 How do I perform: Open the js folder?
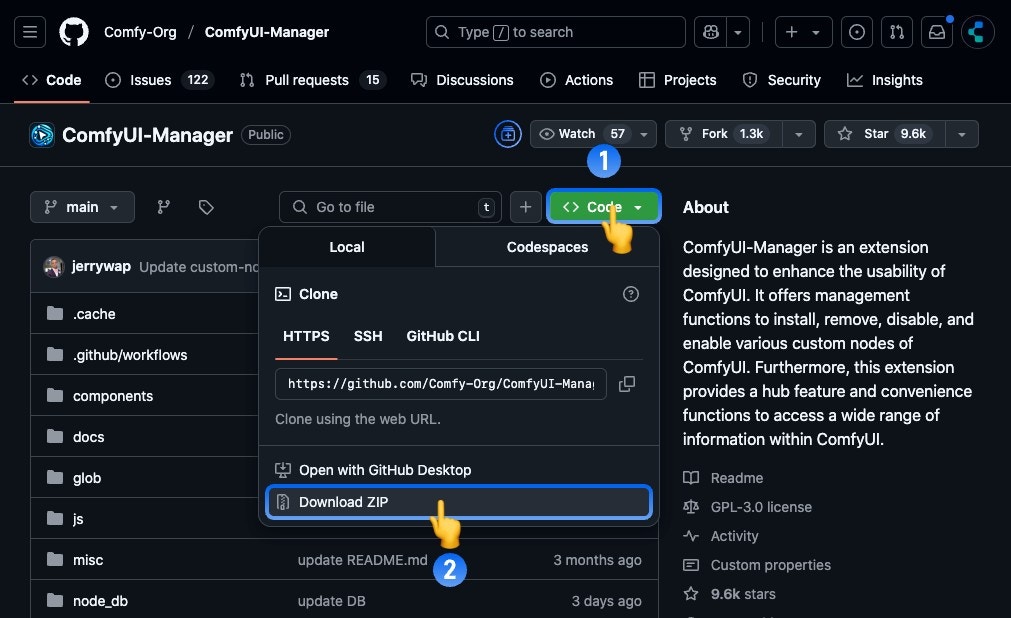78,519
